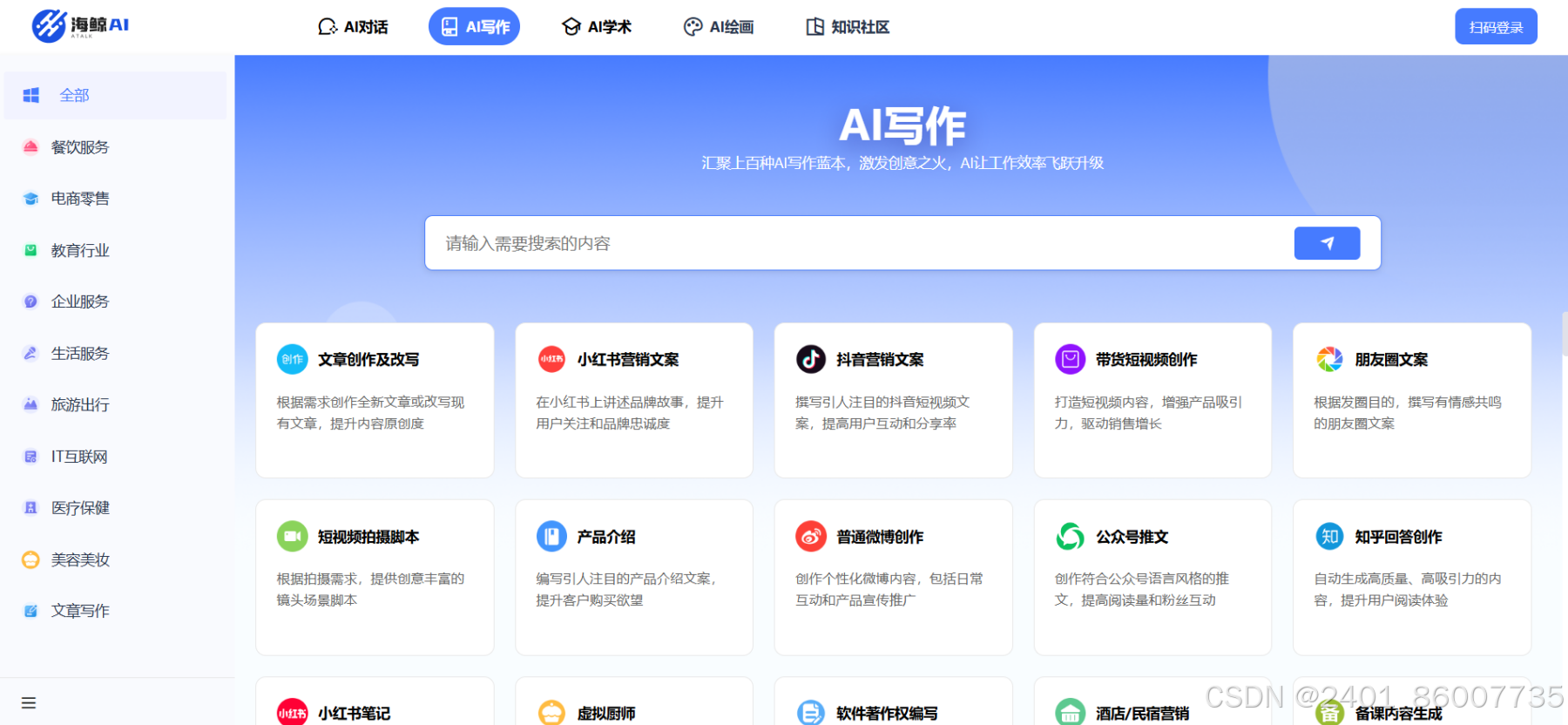The image size is (1568, 725).
Task: Open the 小红书营销文案 card title
Action: [x=628, y=360]
